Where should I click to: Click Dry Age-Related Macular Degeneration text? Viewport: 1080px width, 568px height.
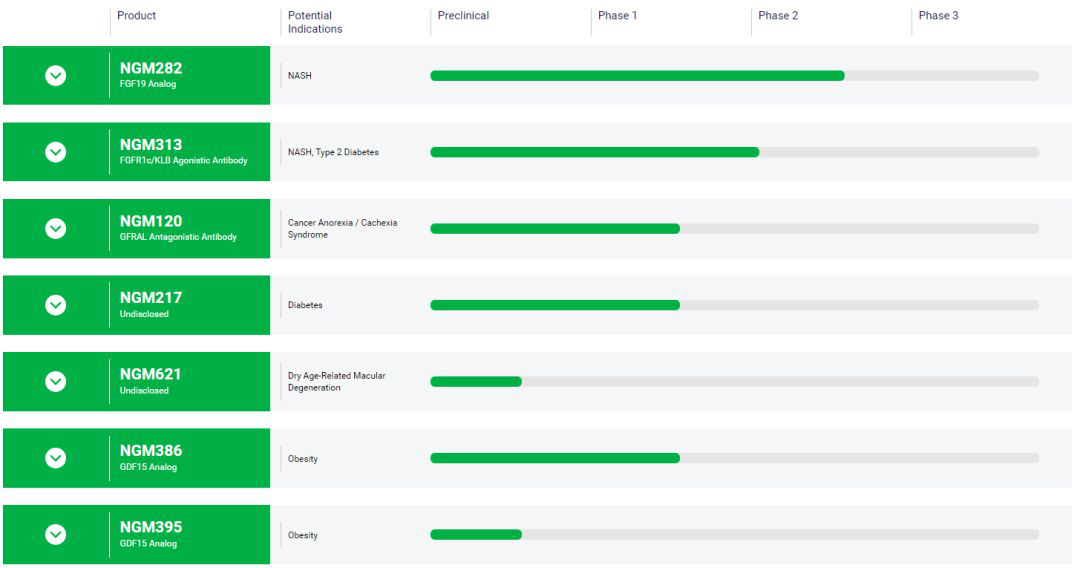336,381
